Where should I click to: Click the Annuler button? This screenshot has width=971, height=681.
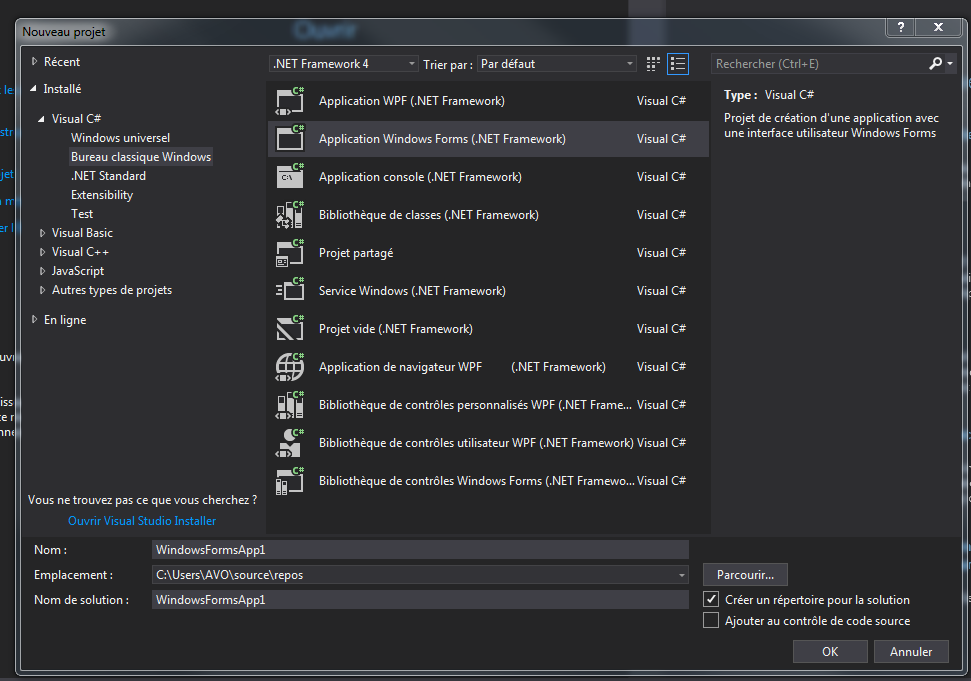tap(911, 652)
